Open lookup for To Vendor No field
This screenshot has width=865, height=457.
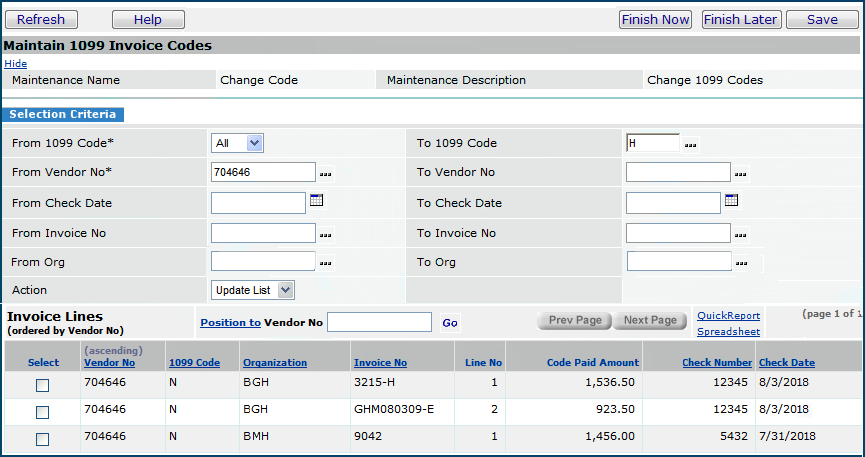point(741,174)
